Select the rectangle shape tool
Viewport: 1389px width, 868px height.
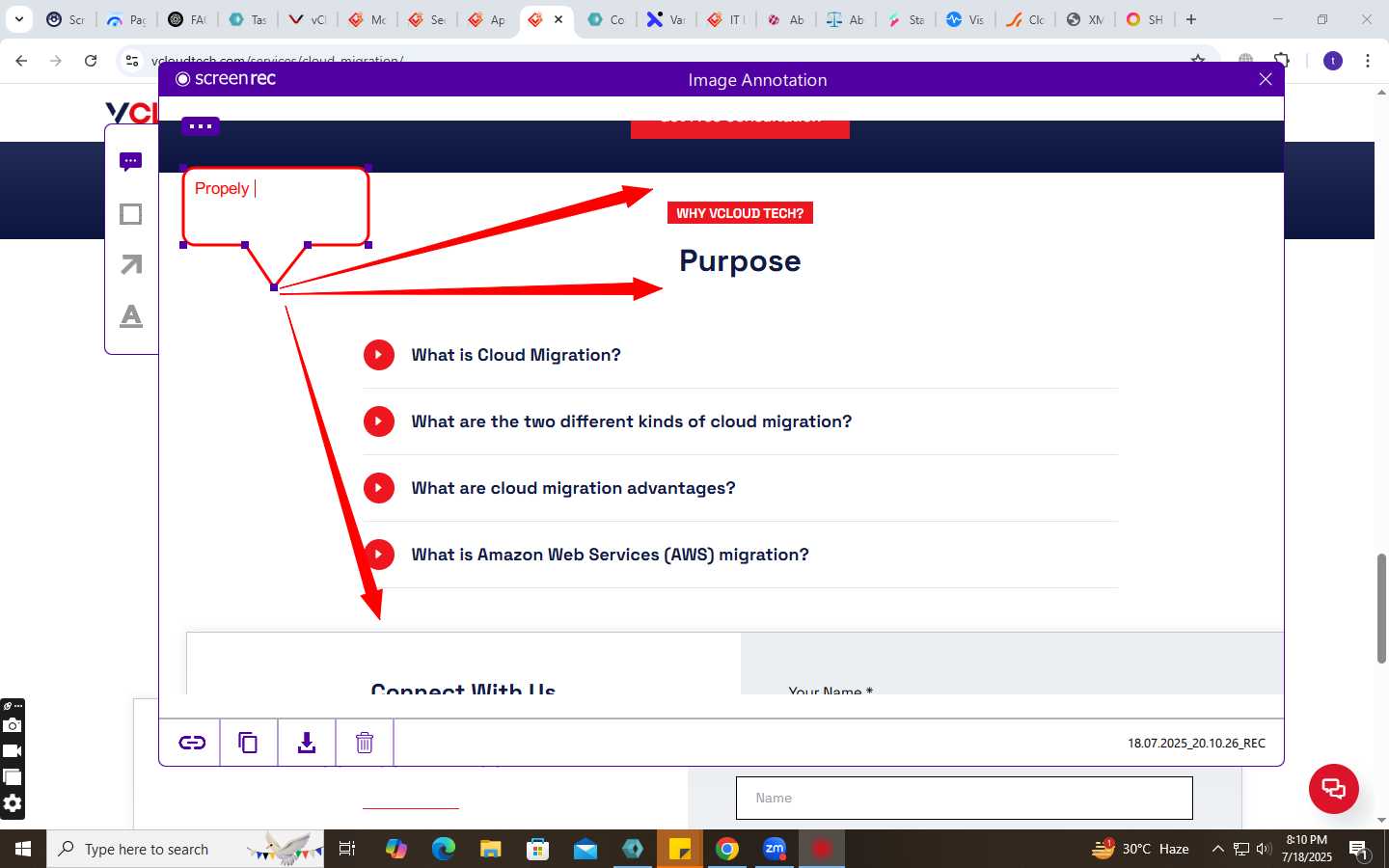[x=131, y=214]
